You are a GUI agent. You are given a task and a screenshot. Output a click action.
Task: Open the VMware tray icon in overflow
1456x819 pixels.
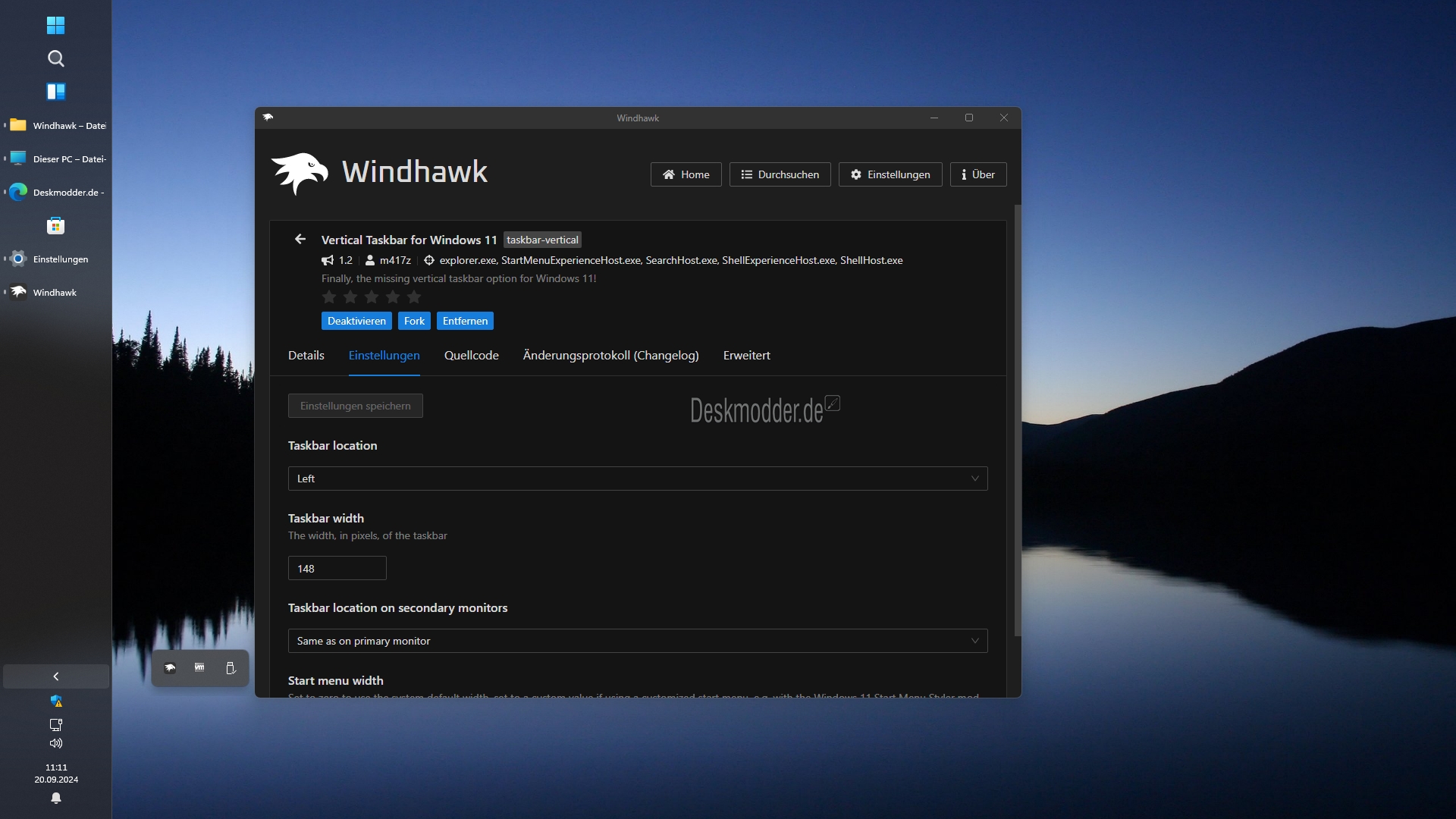tap(199, 668)
